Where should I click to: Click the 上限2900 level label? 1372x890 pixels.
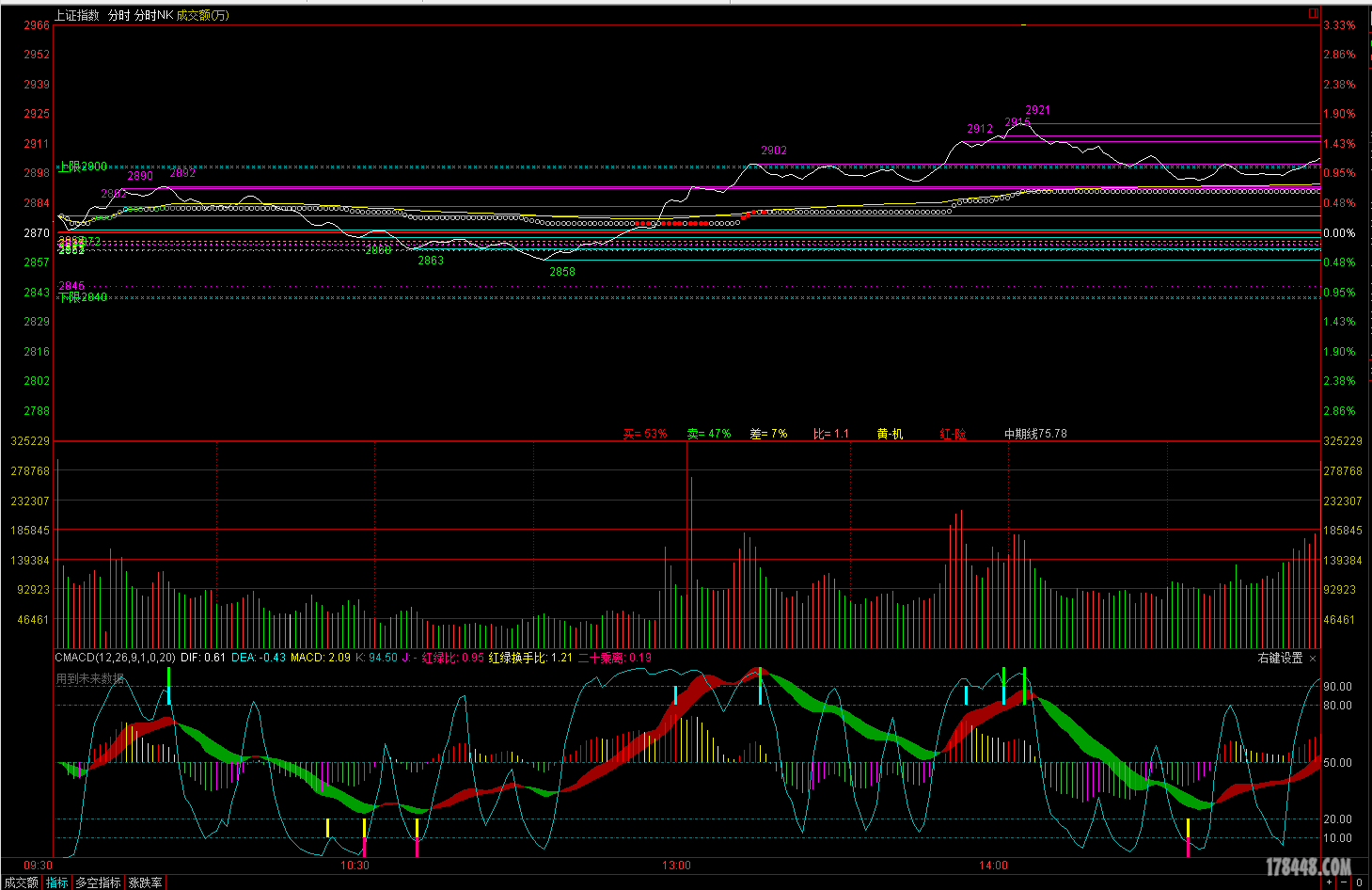tap(83, 167)
